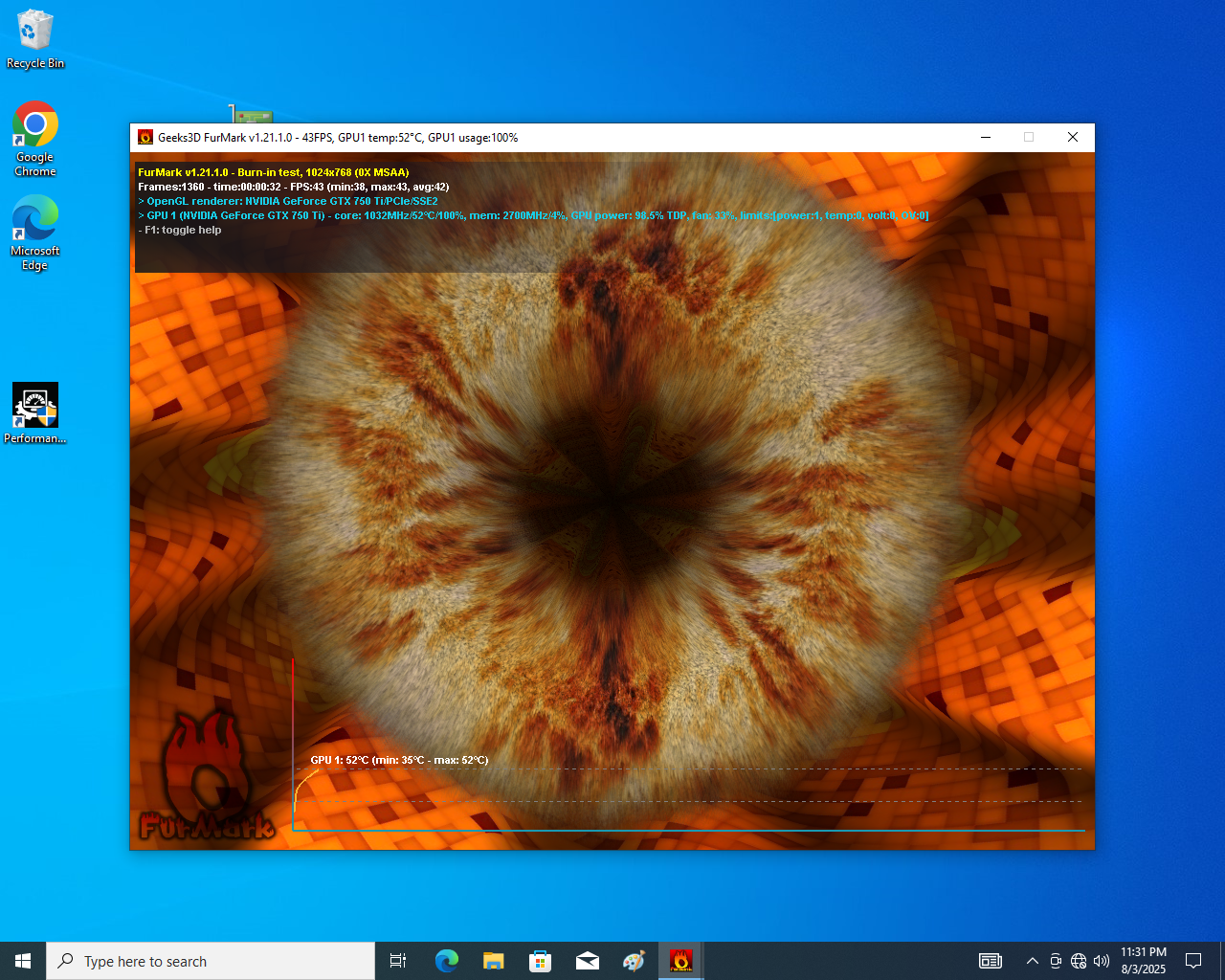Click the FurMark icon in the taskbar
Screen dimensions: 1225x980
[680, 961]
